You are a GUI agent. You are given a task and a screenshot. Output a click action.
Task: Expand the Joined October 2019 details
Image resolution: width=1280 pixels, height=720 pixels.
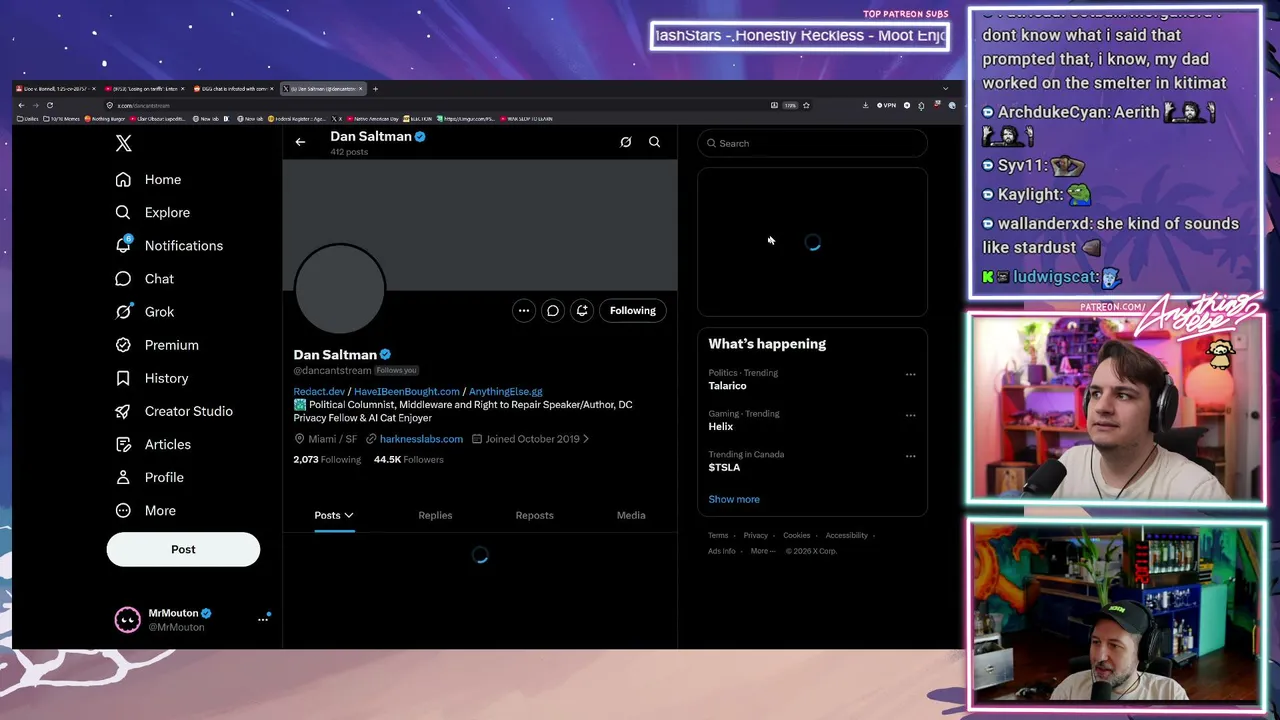531,439
